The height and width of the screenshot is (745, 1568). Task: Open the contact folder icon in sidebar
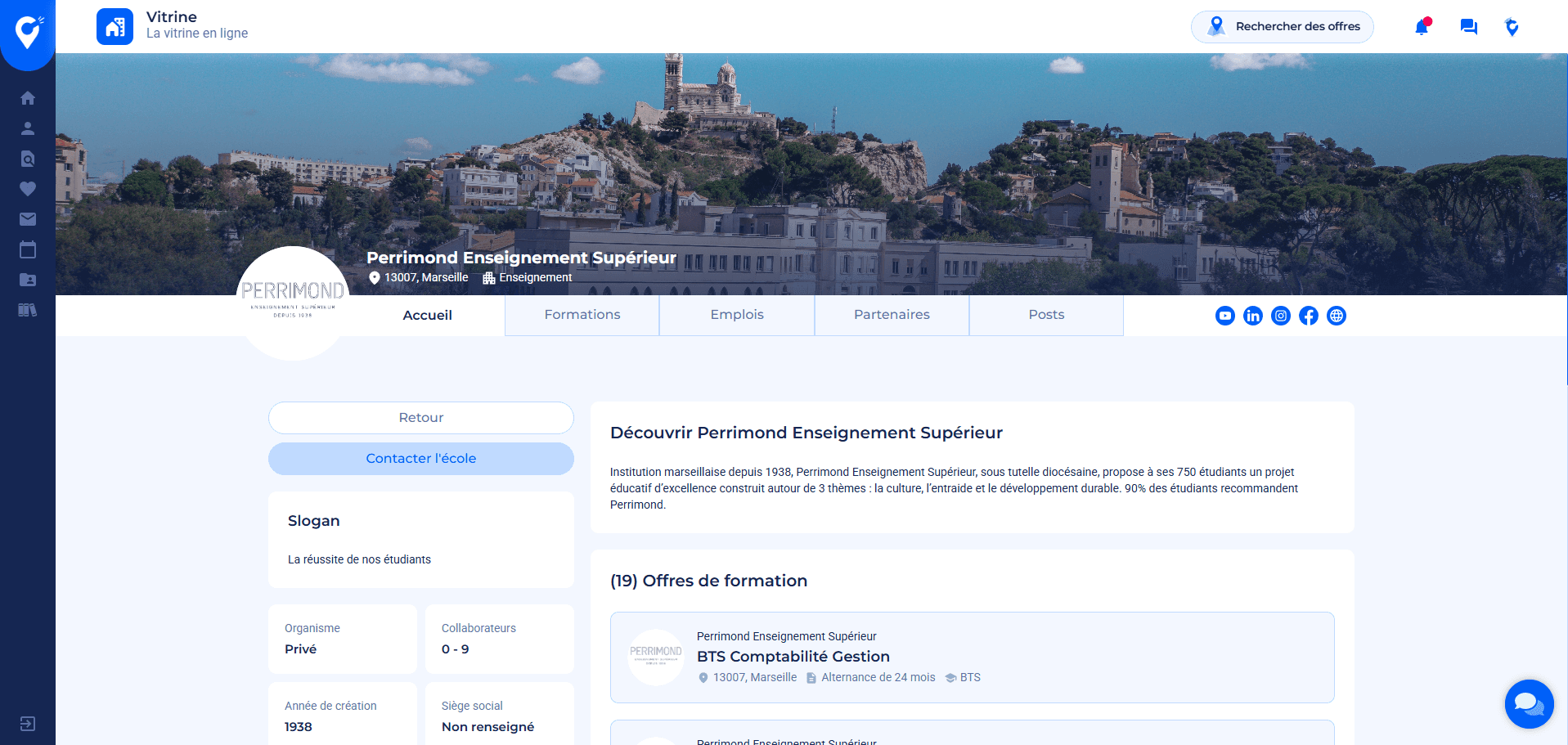click(x=28, y=280)
